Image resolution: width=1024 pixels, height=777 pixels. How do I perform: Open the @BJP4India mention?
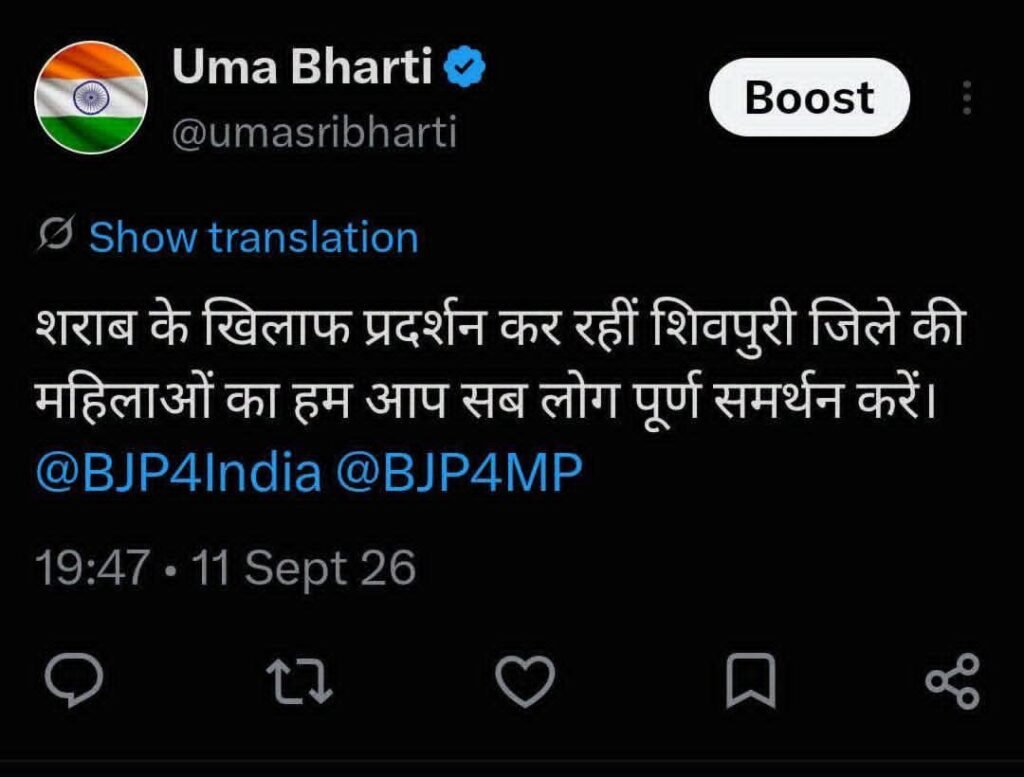(x=178, y=472)
